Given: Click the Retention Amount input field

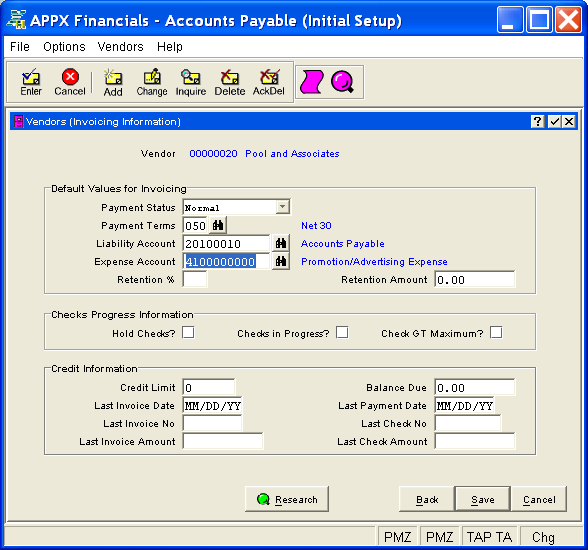Looking at the screenshot, I should coord(475,279).
